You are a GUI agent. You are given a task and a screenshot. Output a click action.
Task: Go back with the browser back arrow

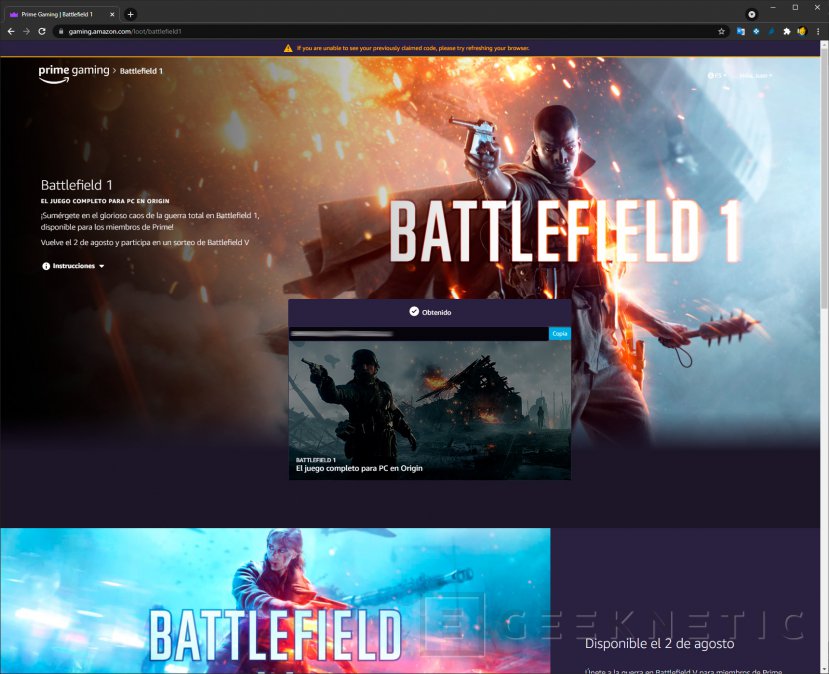click(x=11, y=32)
